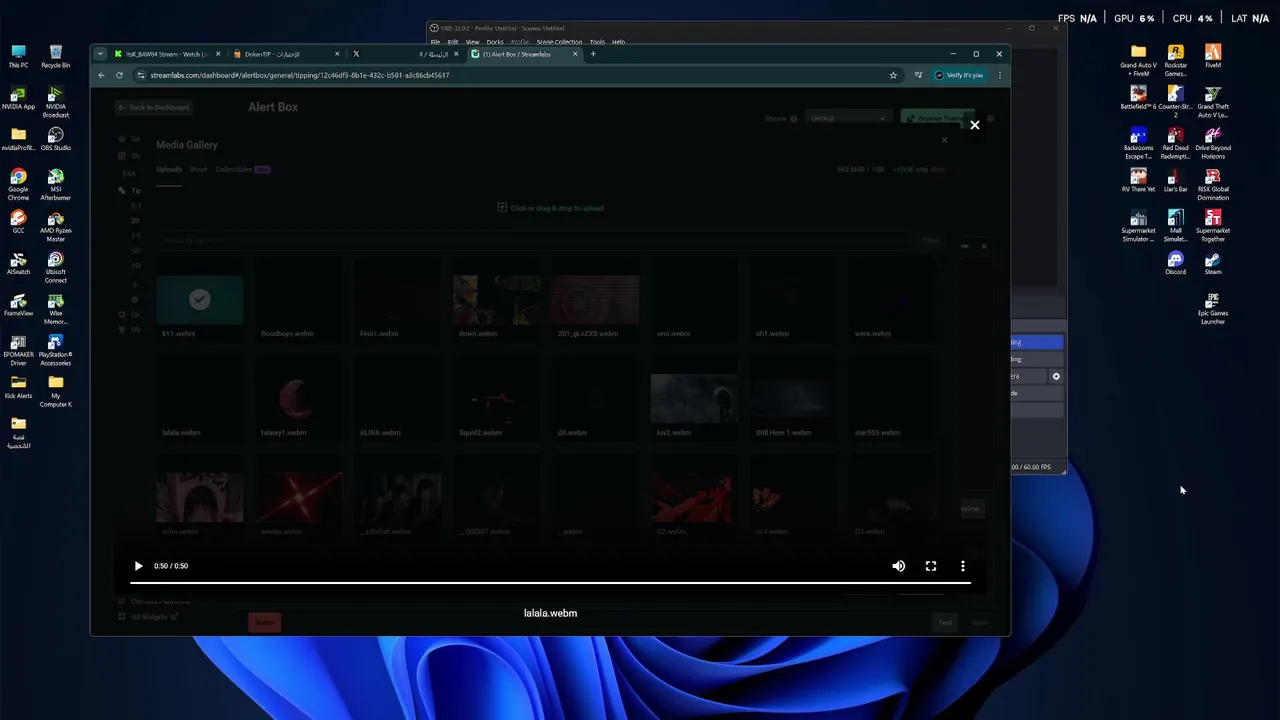
Task: Open the Recycle Bin
Action: pyautogui.click(x=56, y=57)
